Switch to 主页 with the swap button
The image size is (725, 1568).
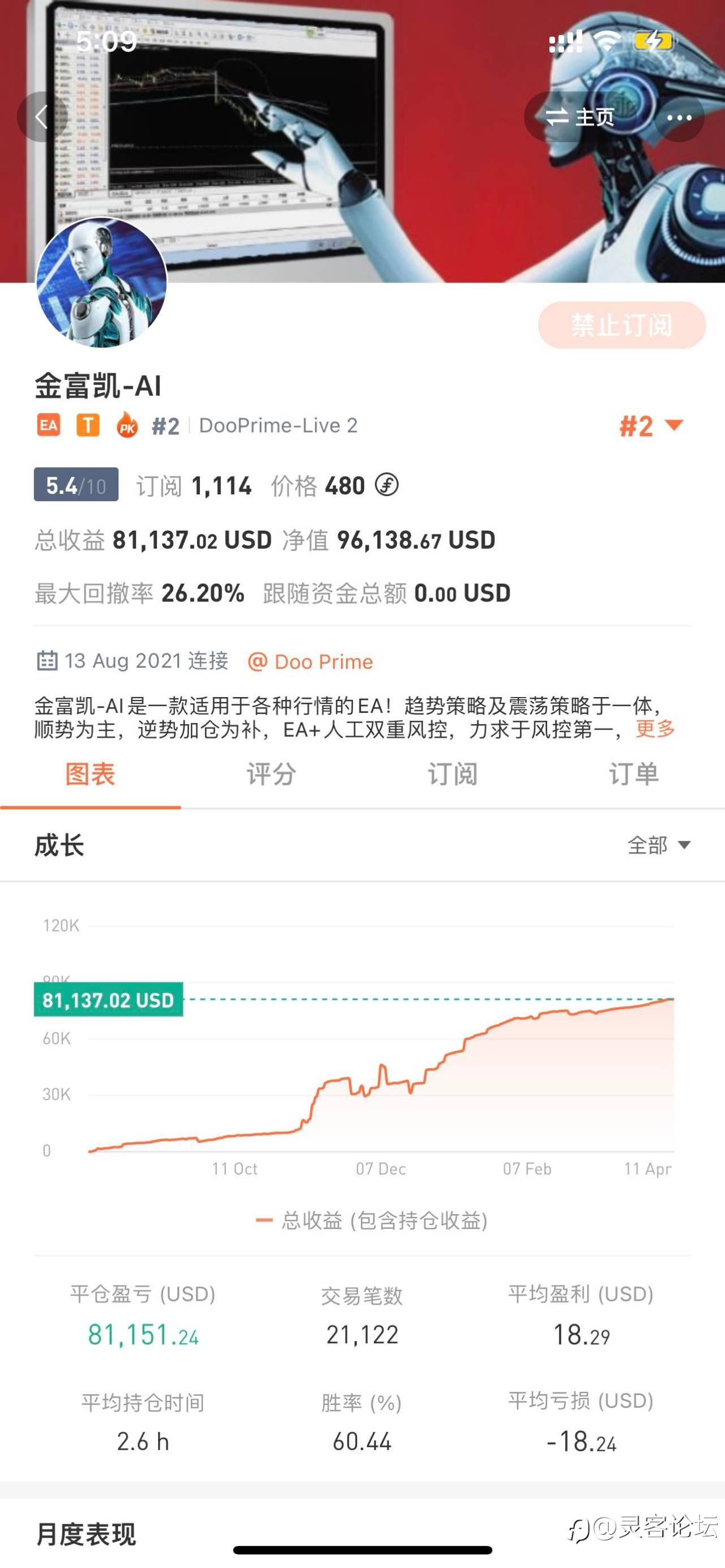pyautogui.click(x=579, y=117)
